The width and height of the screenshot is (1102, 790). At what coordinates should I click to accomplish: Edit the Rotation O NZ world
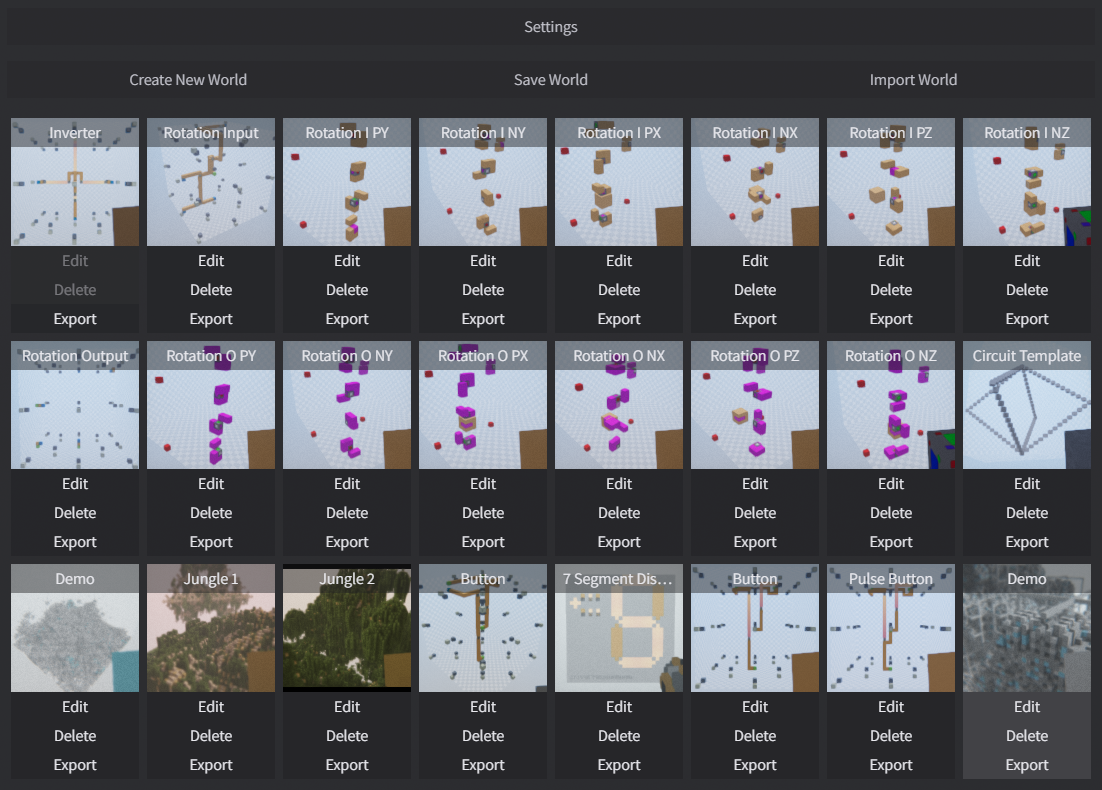click(890, 484)
